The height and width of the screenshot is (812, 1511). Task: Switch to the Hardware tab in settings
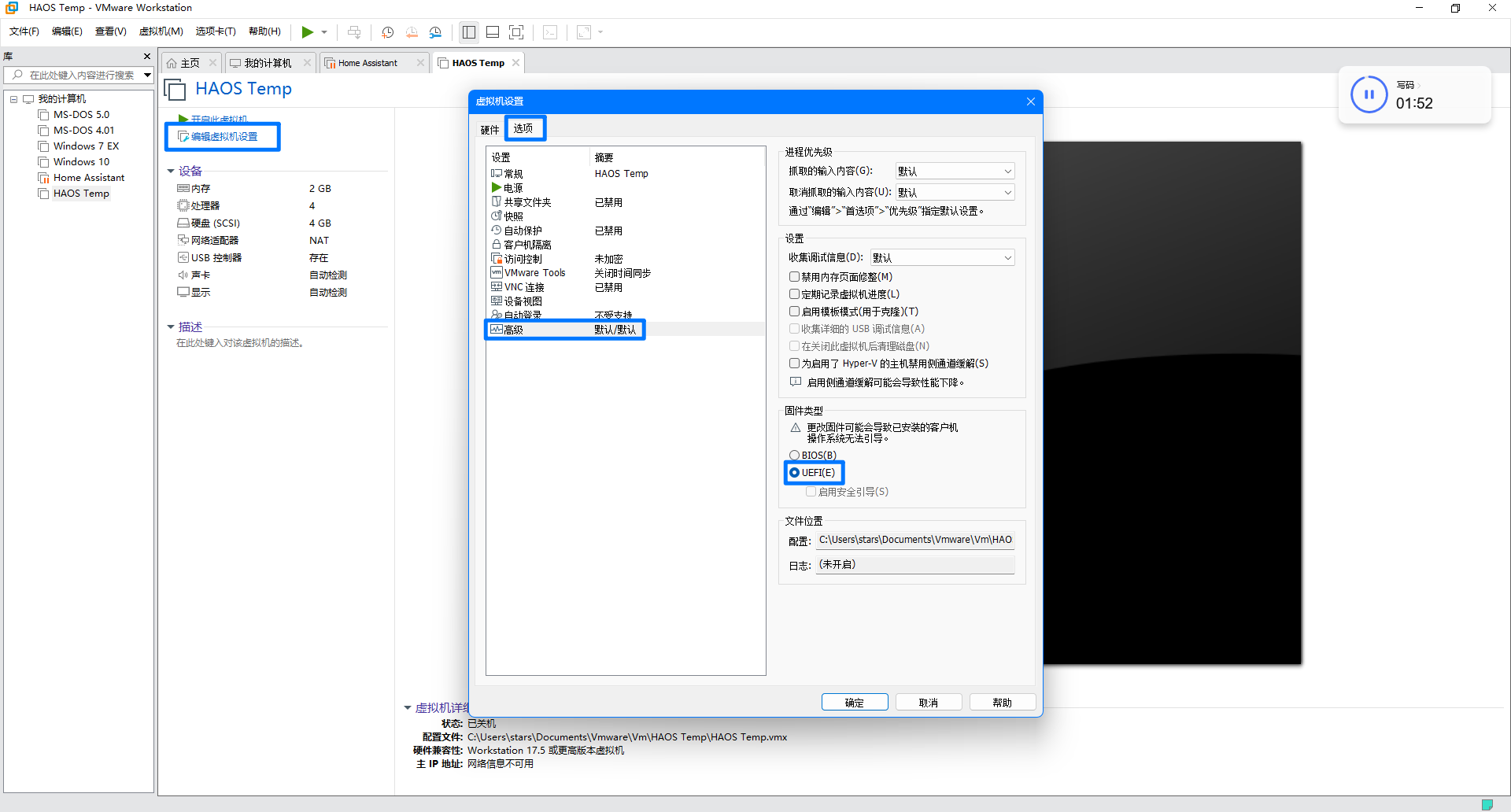click(x=490, y=130)
